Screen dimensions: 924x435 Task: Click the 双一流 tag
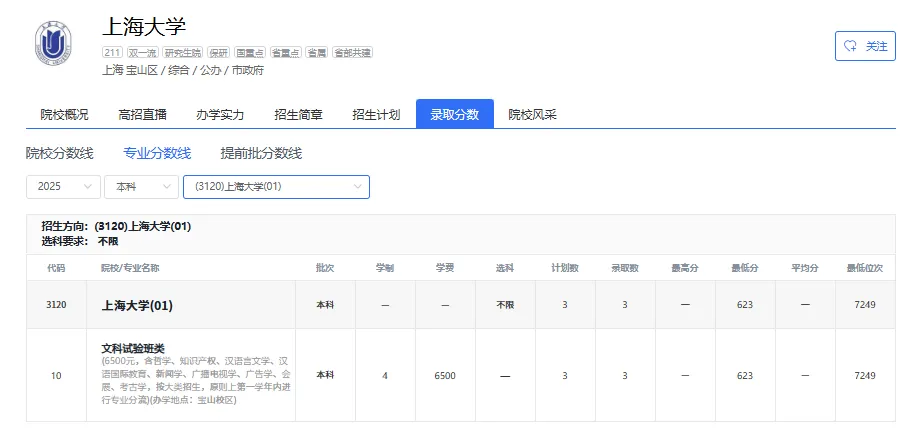pyautogui.click(x=142, y=52)
